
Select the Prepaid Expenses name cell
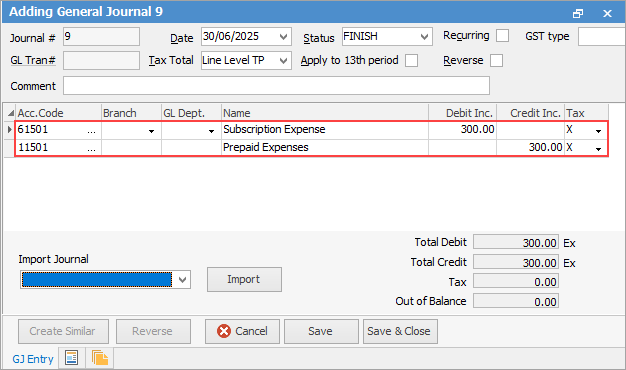(x=325, y=148)
